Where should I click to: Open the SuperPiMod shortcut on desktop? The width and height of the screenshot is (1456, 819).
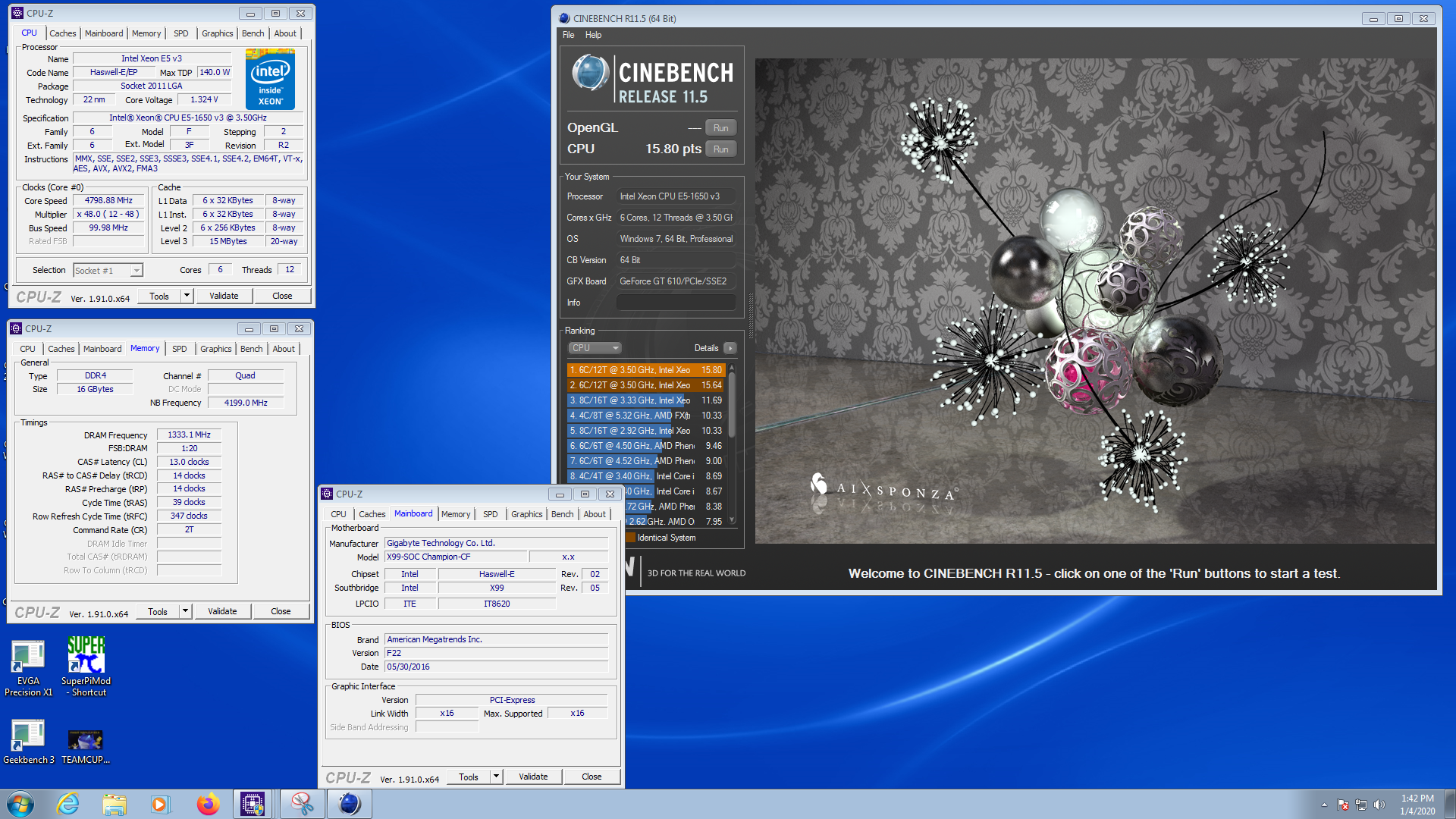pos(86,667)
